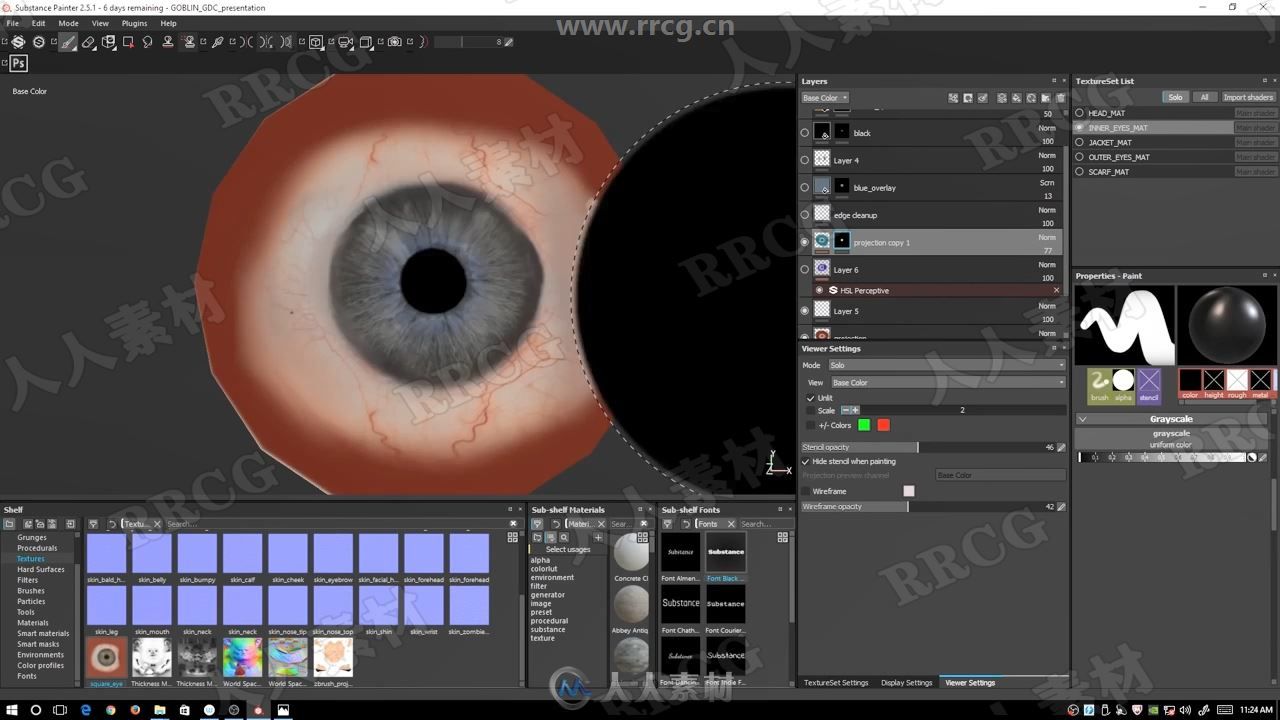The height and width of the screenshot is (720, 1280).
Task: Click the delete layer trash icon
Action: pos(1061,98)
